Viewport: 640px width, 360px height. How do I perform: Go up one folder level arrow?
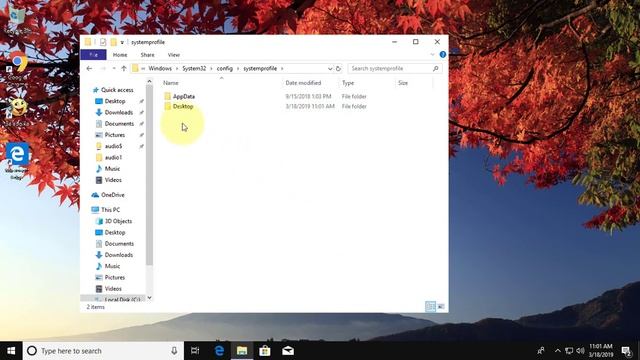click(x=124, y=69)
